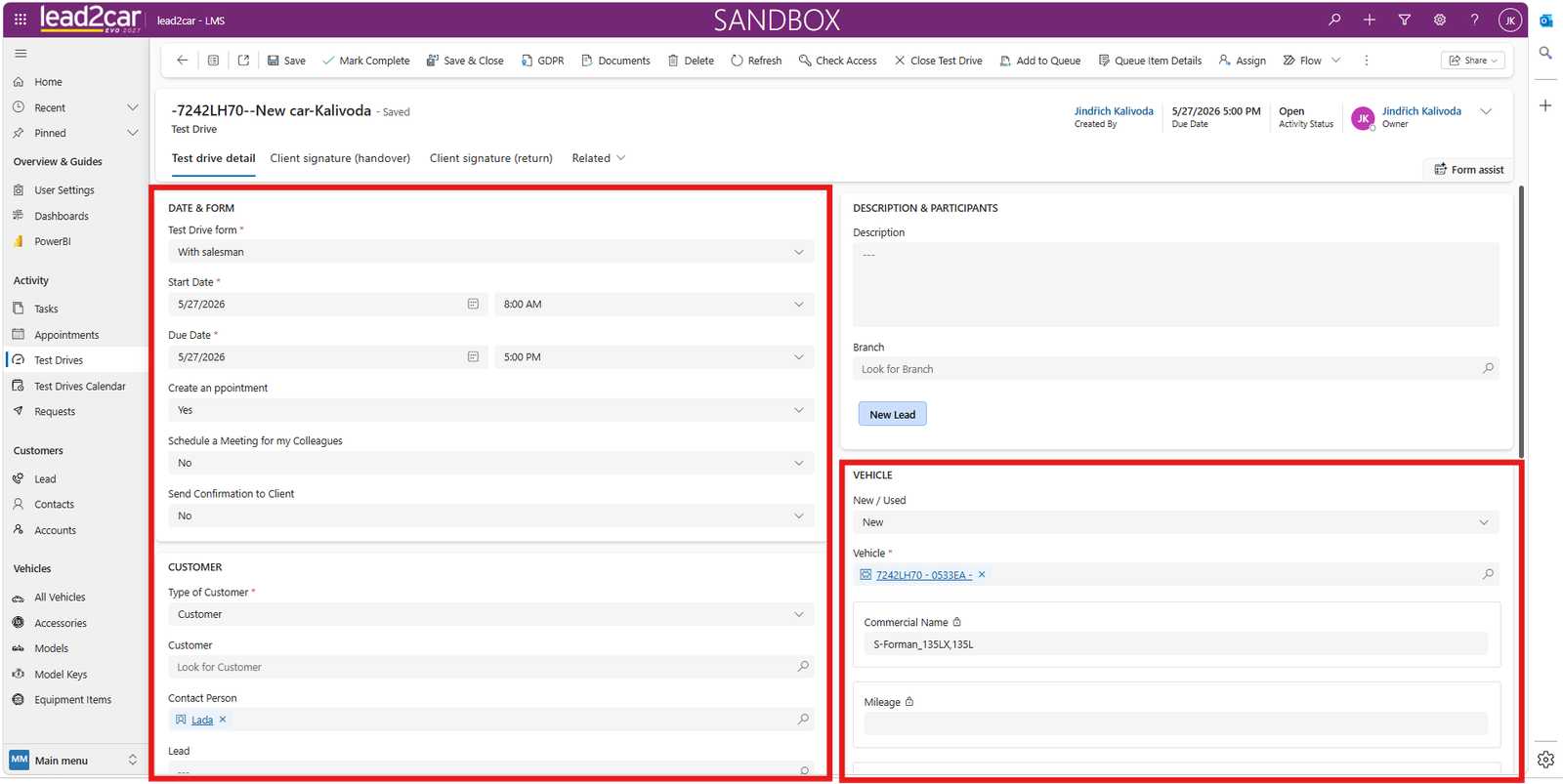This screenshot has height=784, width=1563.
Task: Click the Close Test Drive command
Action: (939, 61)
